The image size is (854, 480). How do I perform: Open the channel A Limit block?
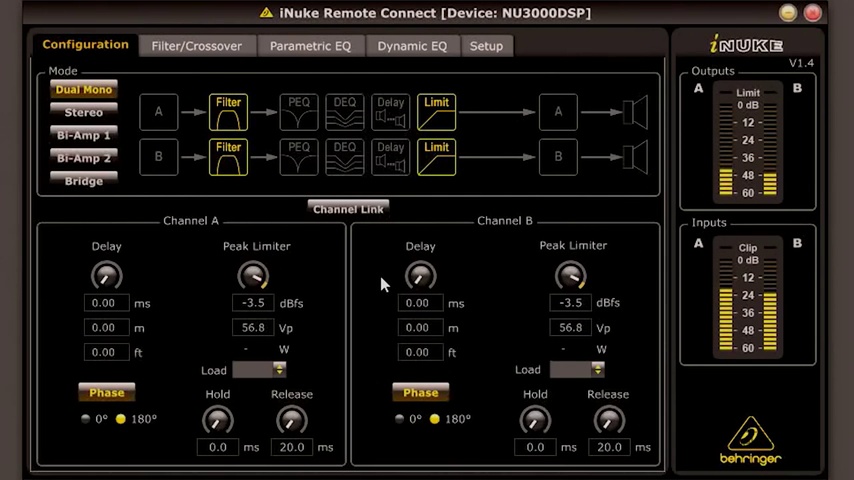(x=436, y=112)
